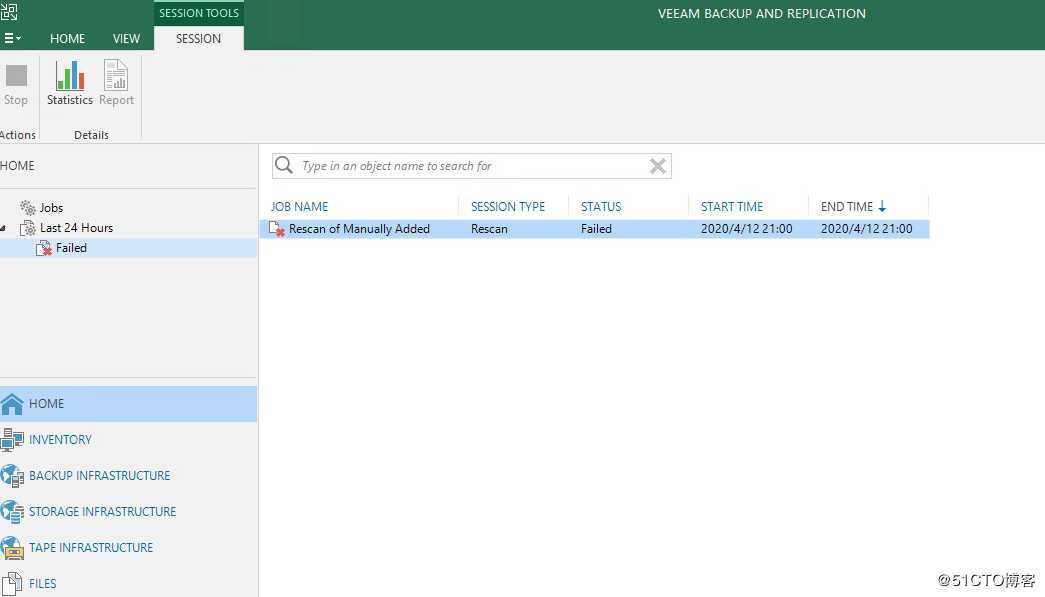Click the search magnifier icon
Viewport: 1045px width, 597px height.
pos(284,165)
